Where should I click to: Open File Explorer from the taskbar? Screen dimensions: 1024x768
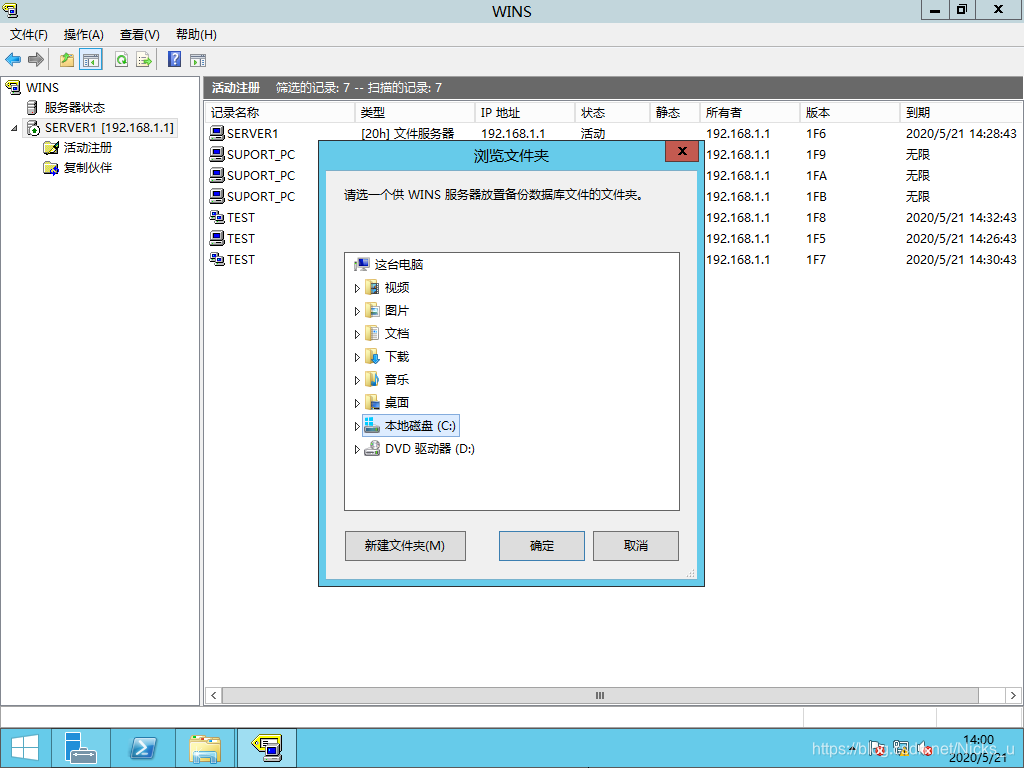(205, 748)
